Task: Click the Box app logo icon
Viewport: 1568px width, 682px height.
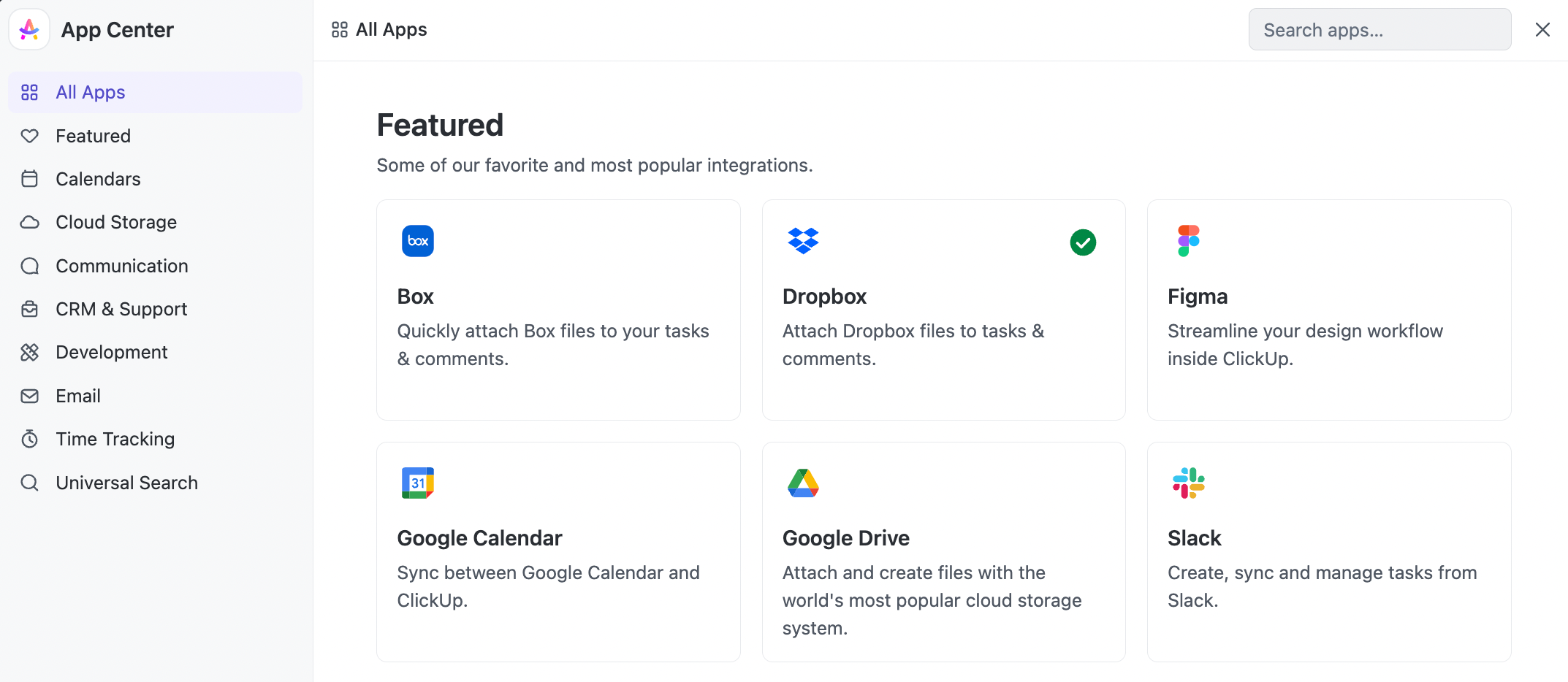Action: pyautogui.click(x=417, y=241)
